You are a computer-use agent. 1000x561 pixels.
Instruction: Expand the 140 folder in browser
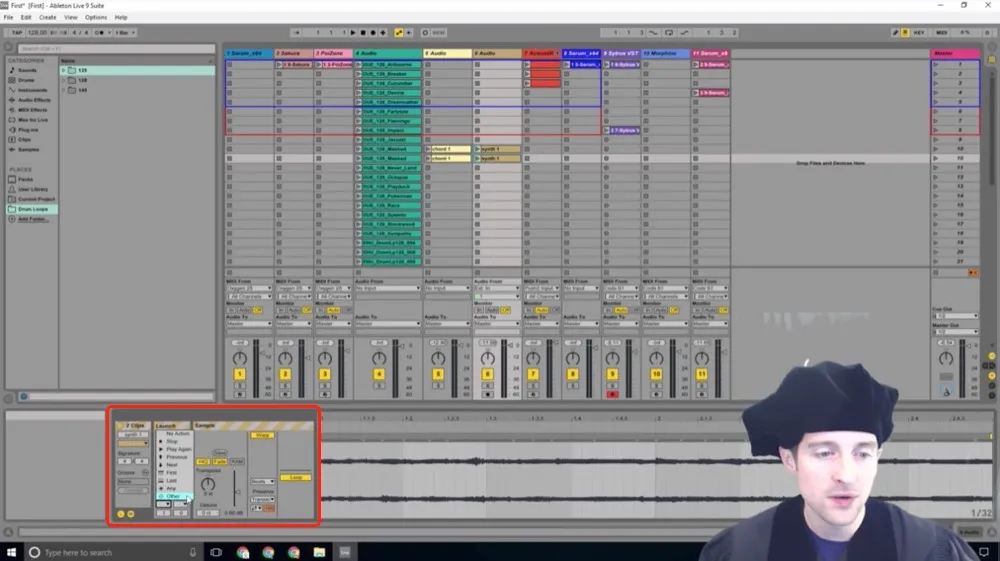(x=64, y=90)
